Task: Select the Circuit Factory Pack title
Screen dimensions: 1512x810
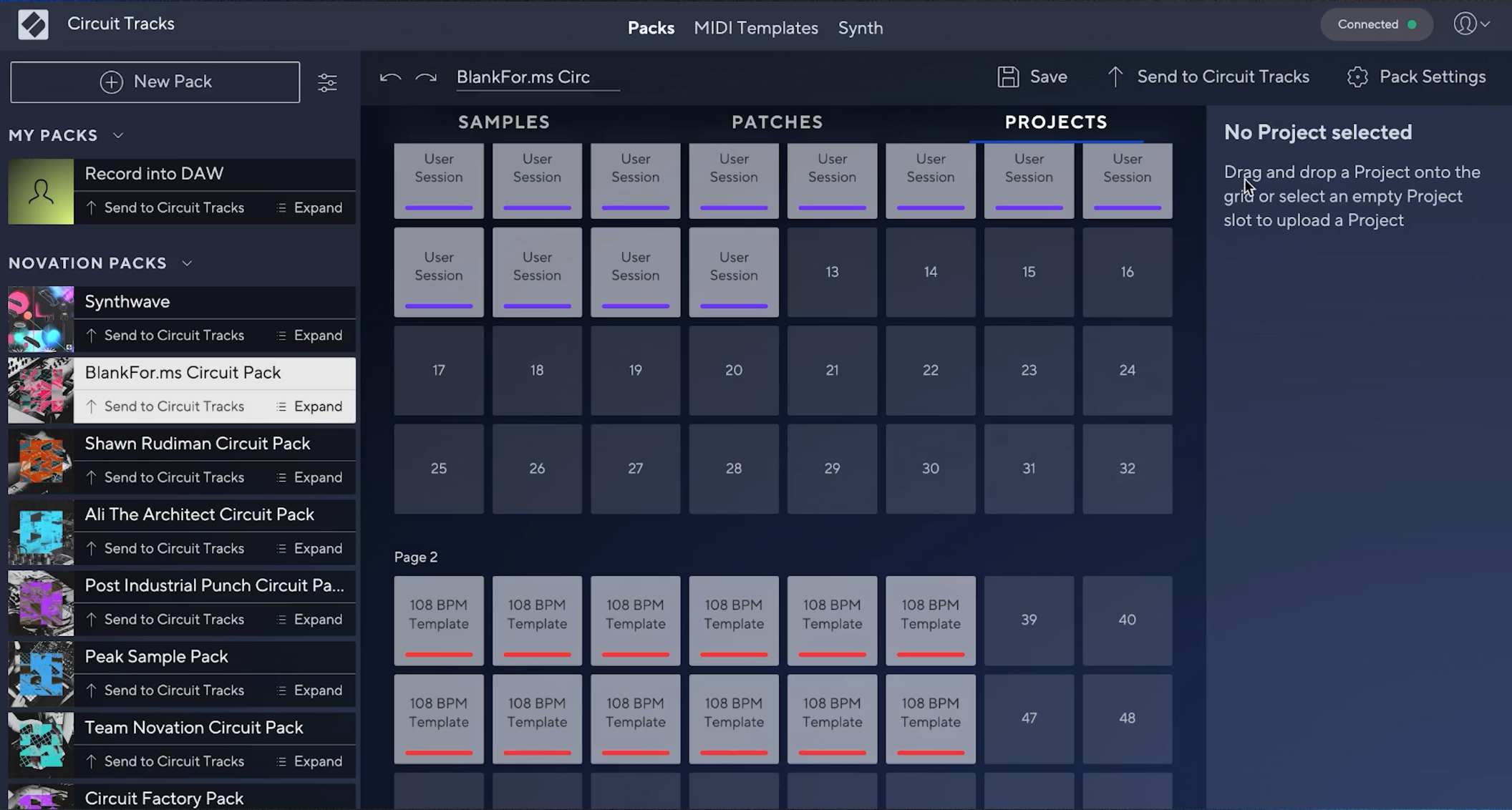Action: [164, 799]
